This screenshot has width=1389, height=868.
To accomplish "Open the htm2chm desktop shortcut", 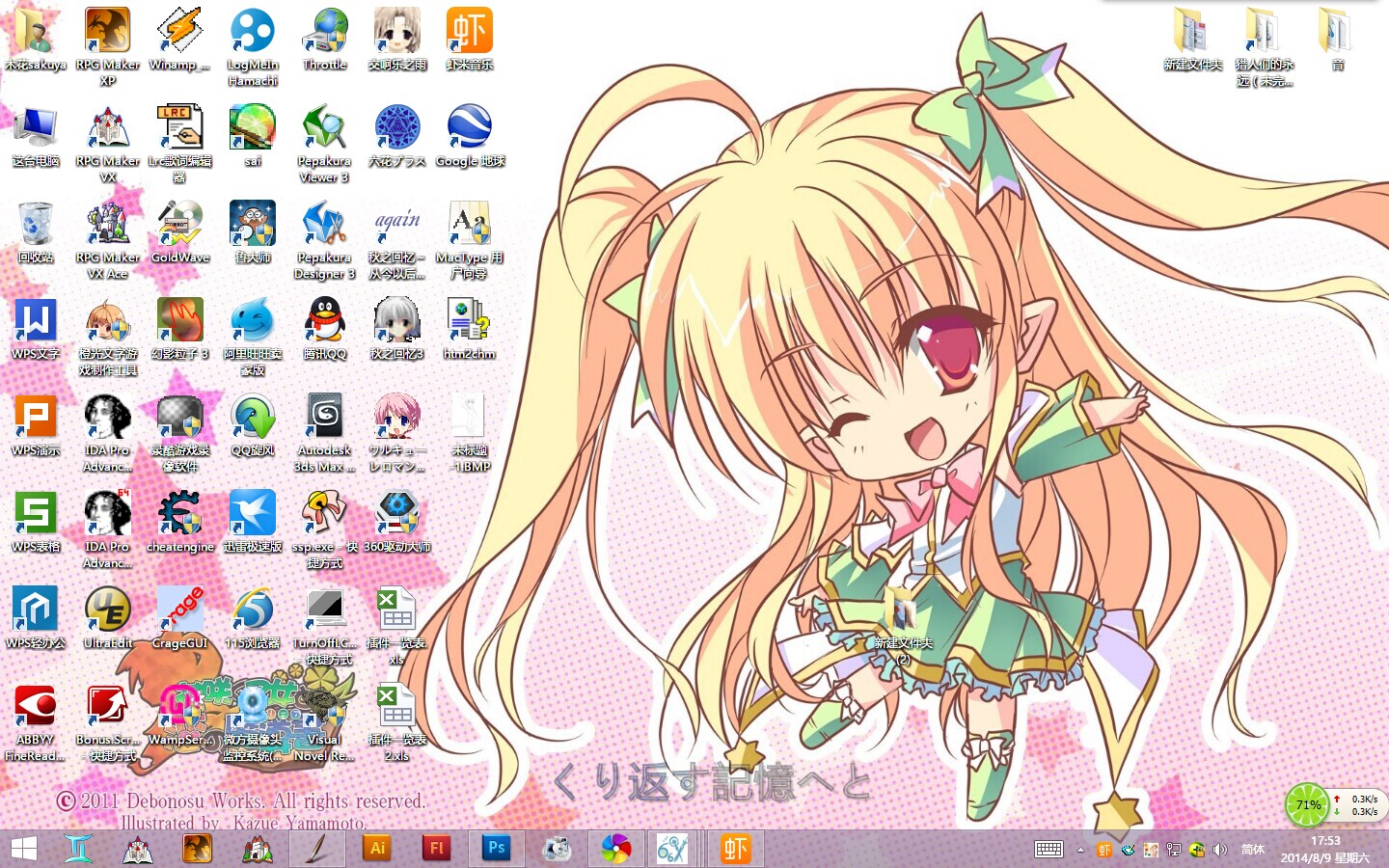I will (470, 328).
